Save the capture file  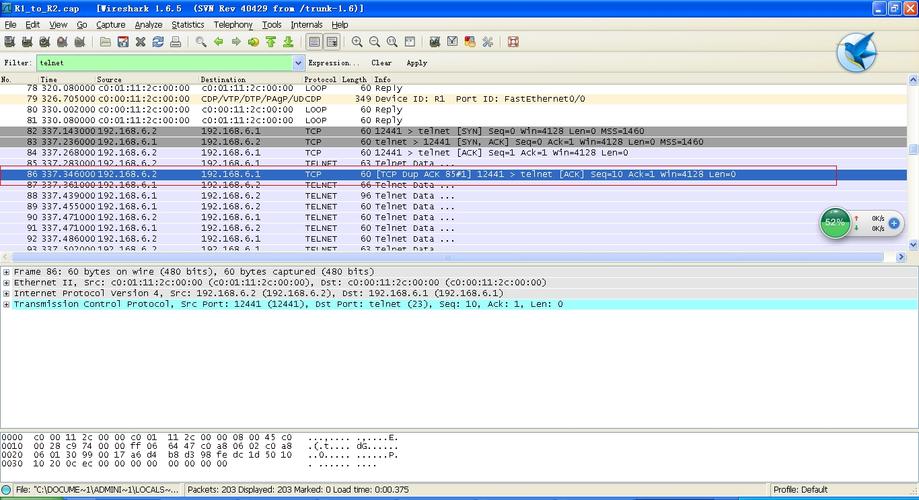[x=123, y=42]
